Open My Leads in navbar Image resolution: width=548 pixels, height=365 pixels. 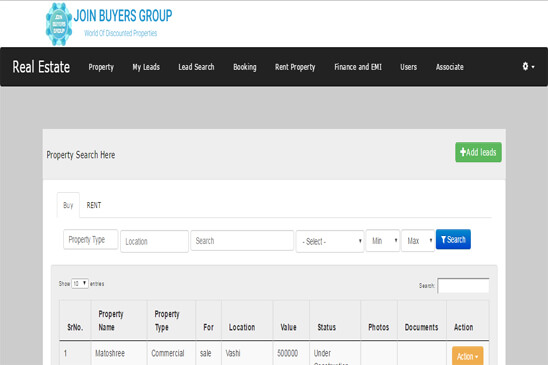pyautogui.click(x=146, y=67)
